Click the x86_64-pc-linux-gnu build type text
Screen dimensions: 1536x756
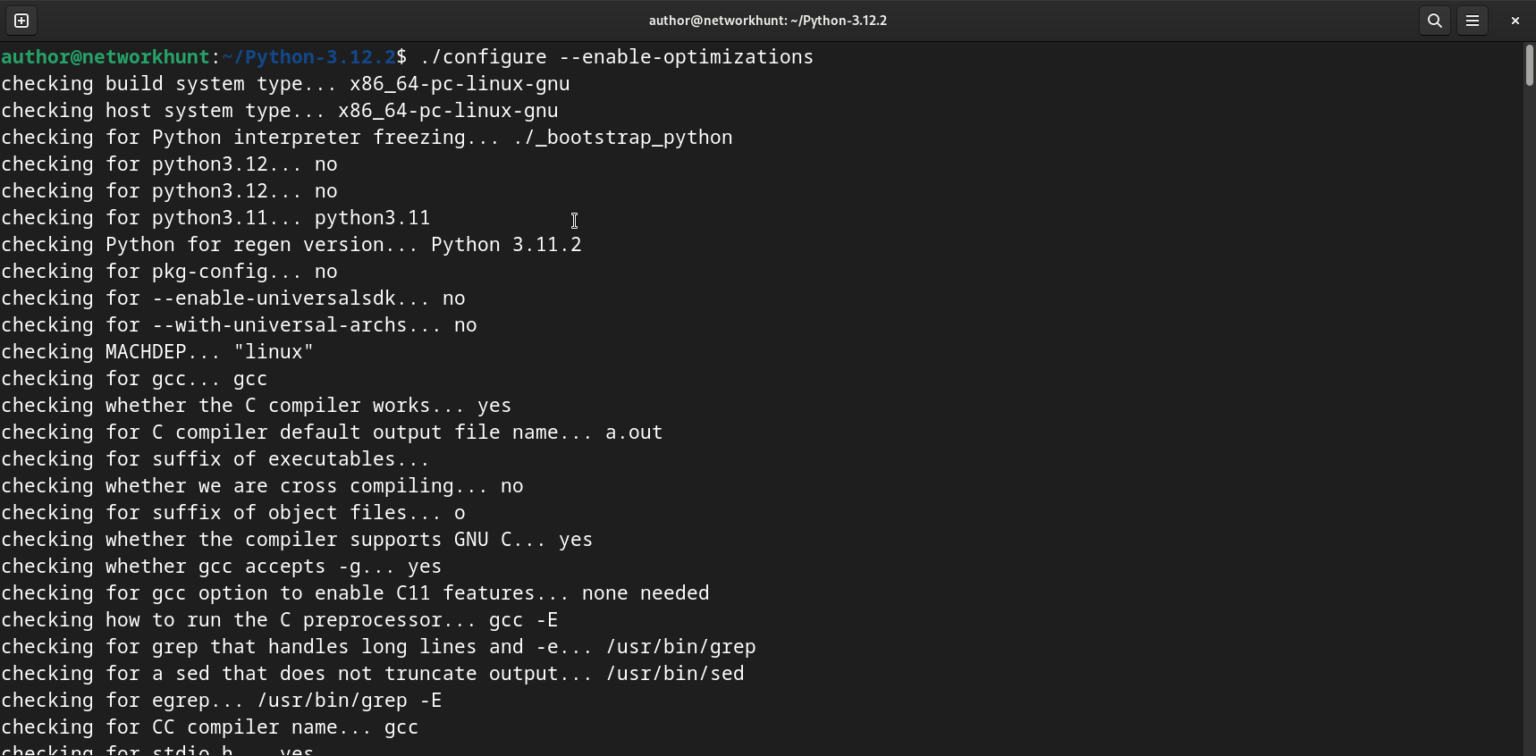[460, 83]
